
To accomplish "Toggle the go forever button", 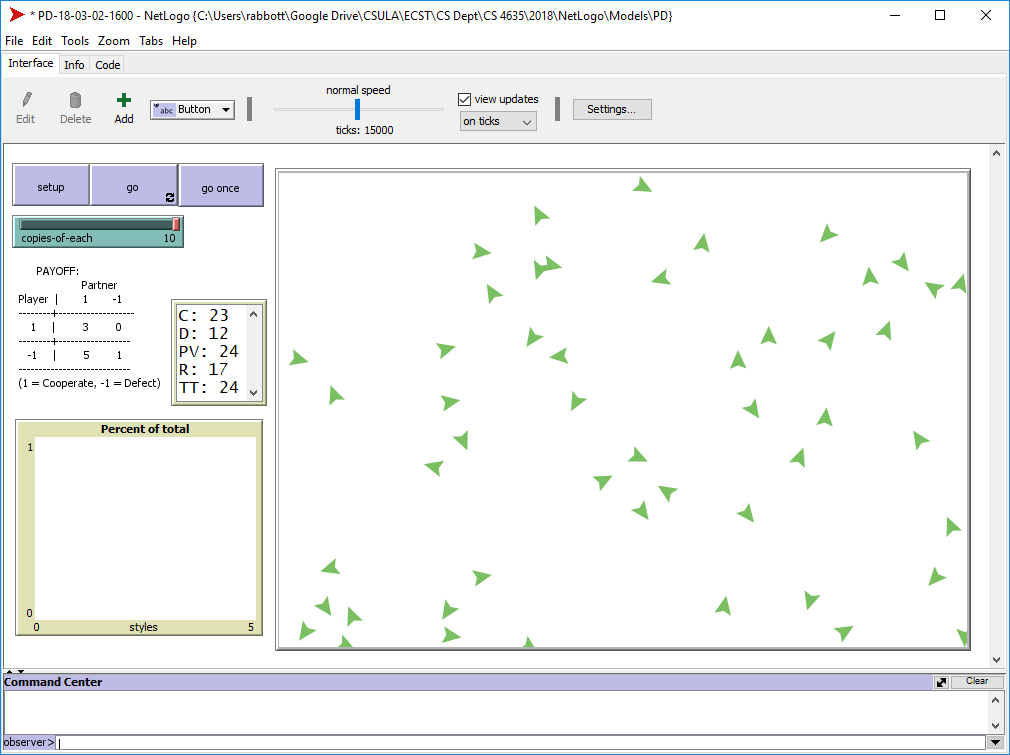I will [x=134, y=186].
